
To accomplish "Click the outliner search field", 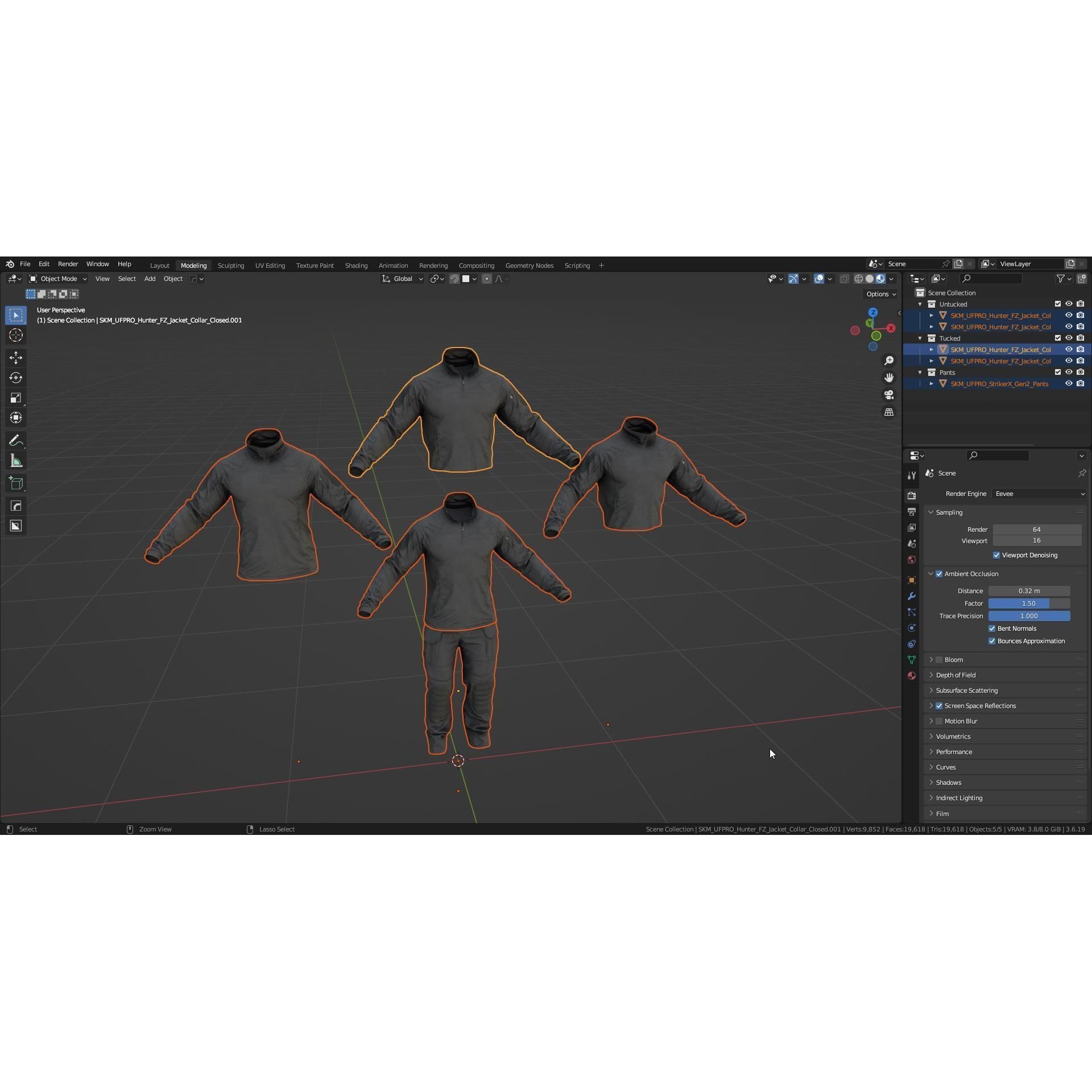I will 991,279.
